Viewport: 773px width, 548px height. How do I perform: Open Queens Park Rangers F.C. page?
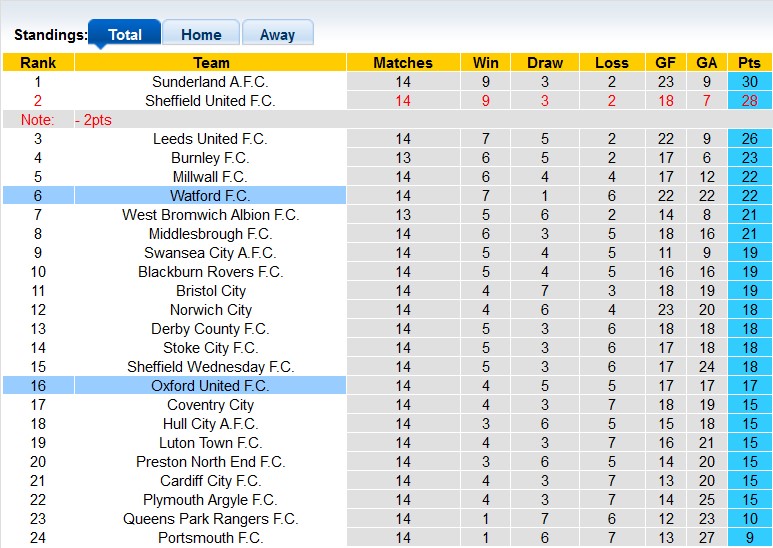tap(210, 519)
